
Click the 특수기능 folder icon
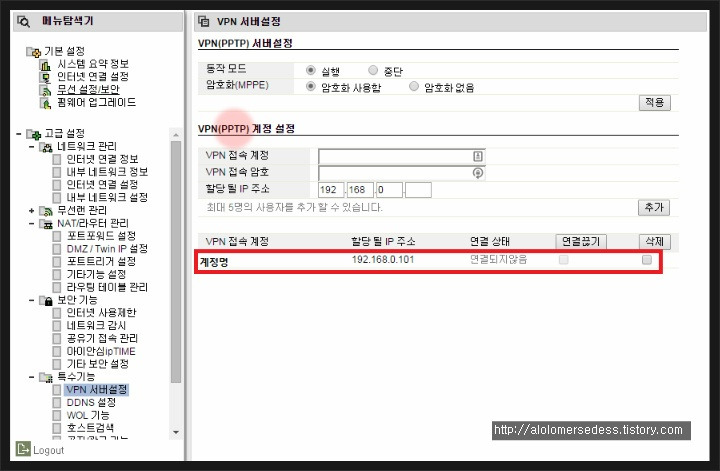(46, 377)
